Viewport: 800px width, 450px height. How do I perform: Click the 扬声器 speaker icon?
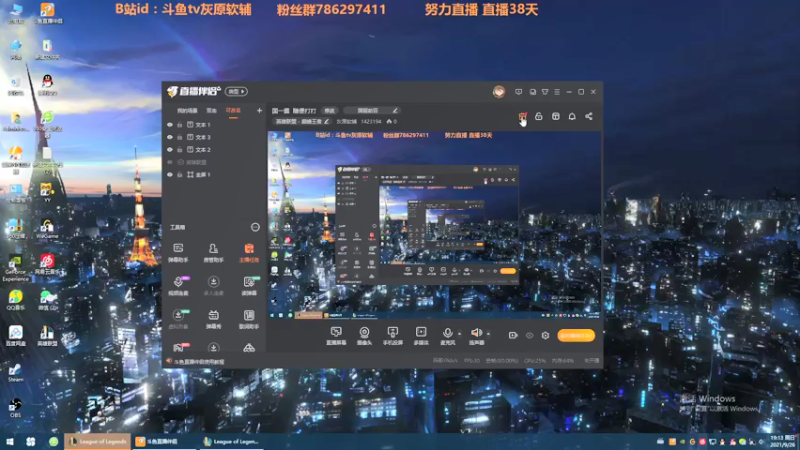click(476, 333)
